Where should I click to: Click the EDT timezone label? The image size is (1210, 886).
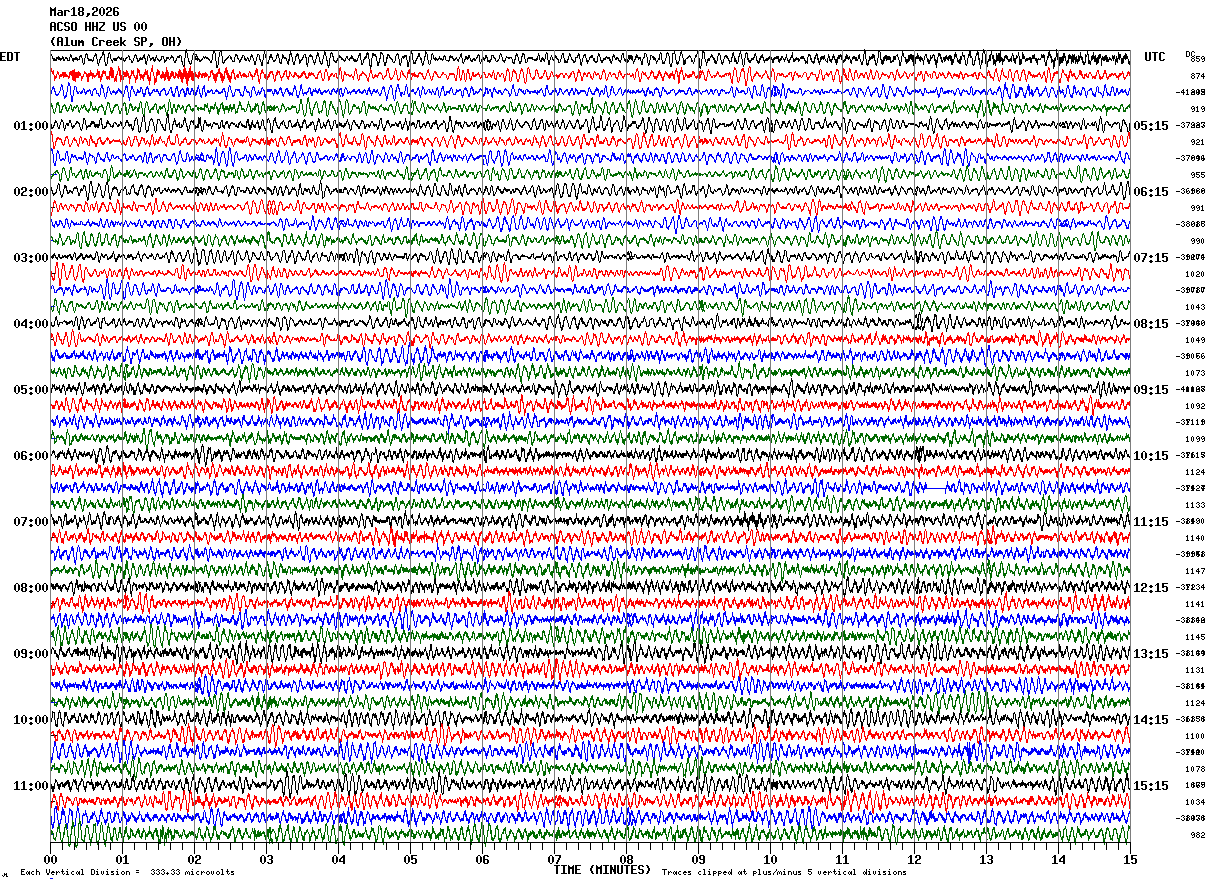point(10,57)
